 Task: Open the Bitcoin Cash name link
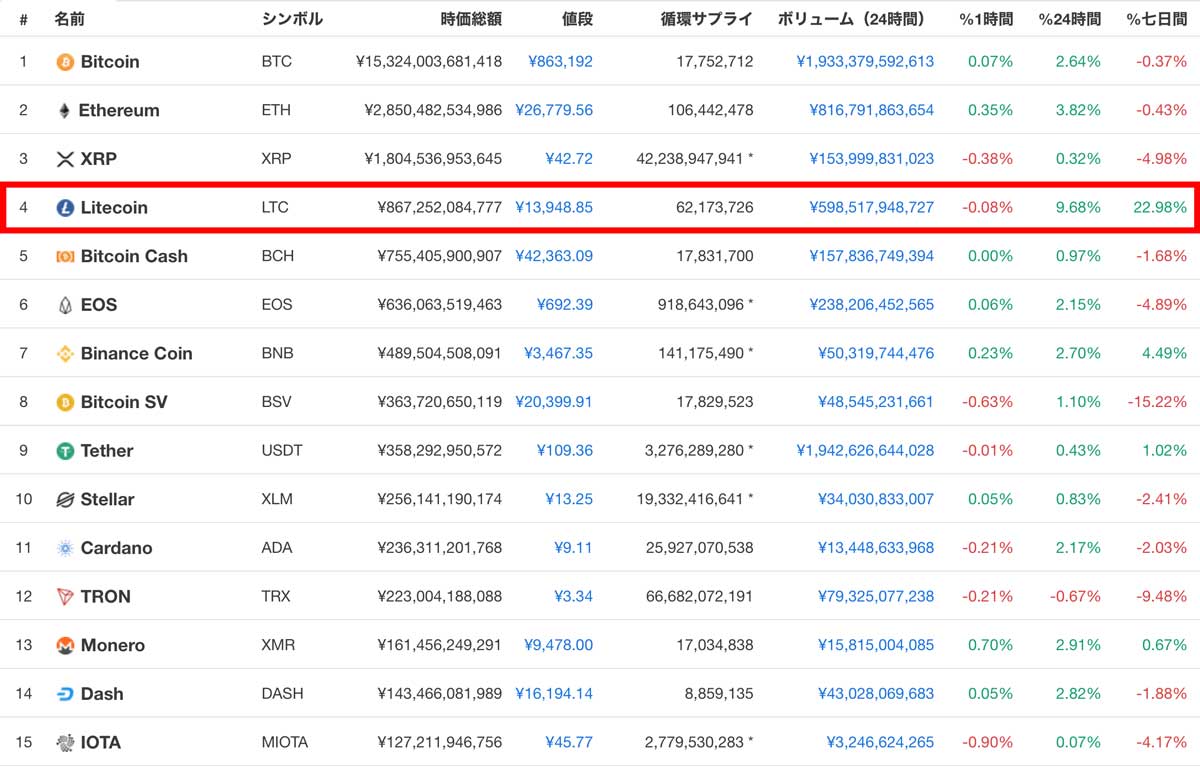[134, 256]
